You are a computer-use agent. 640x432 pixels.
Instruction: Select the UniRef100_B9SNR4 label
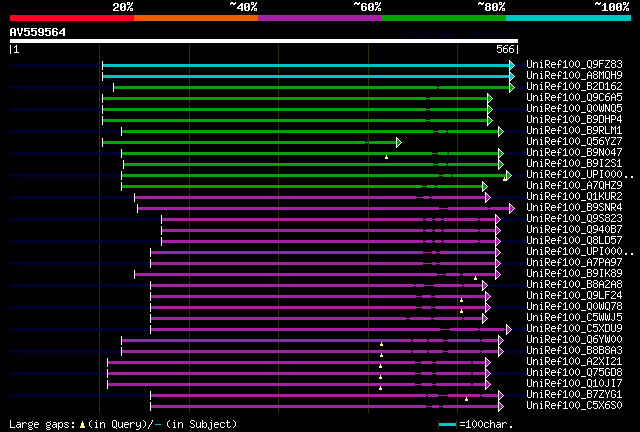pos(574,208)
